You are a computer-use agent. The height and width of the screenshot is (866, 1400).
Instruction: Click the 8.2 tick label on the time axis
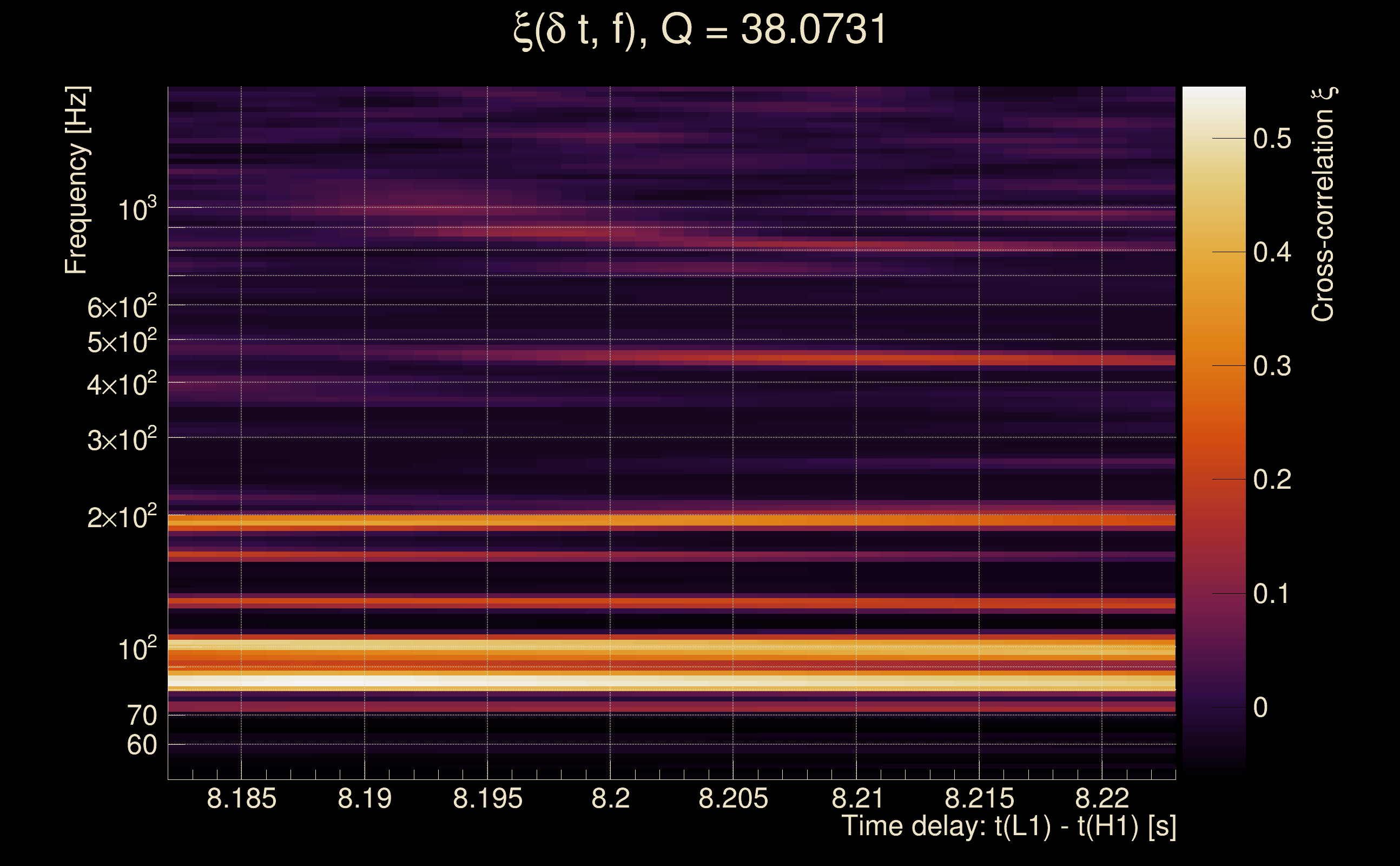[610, 798]
